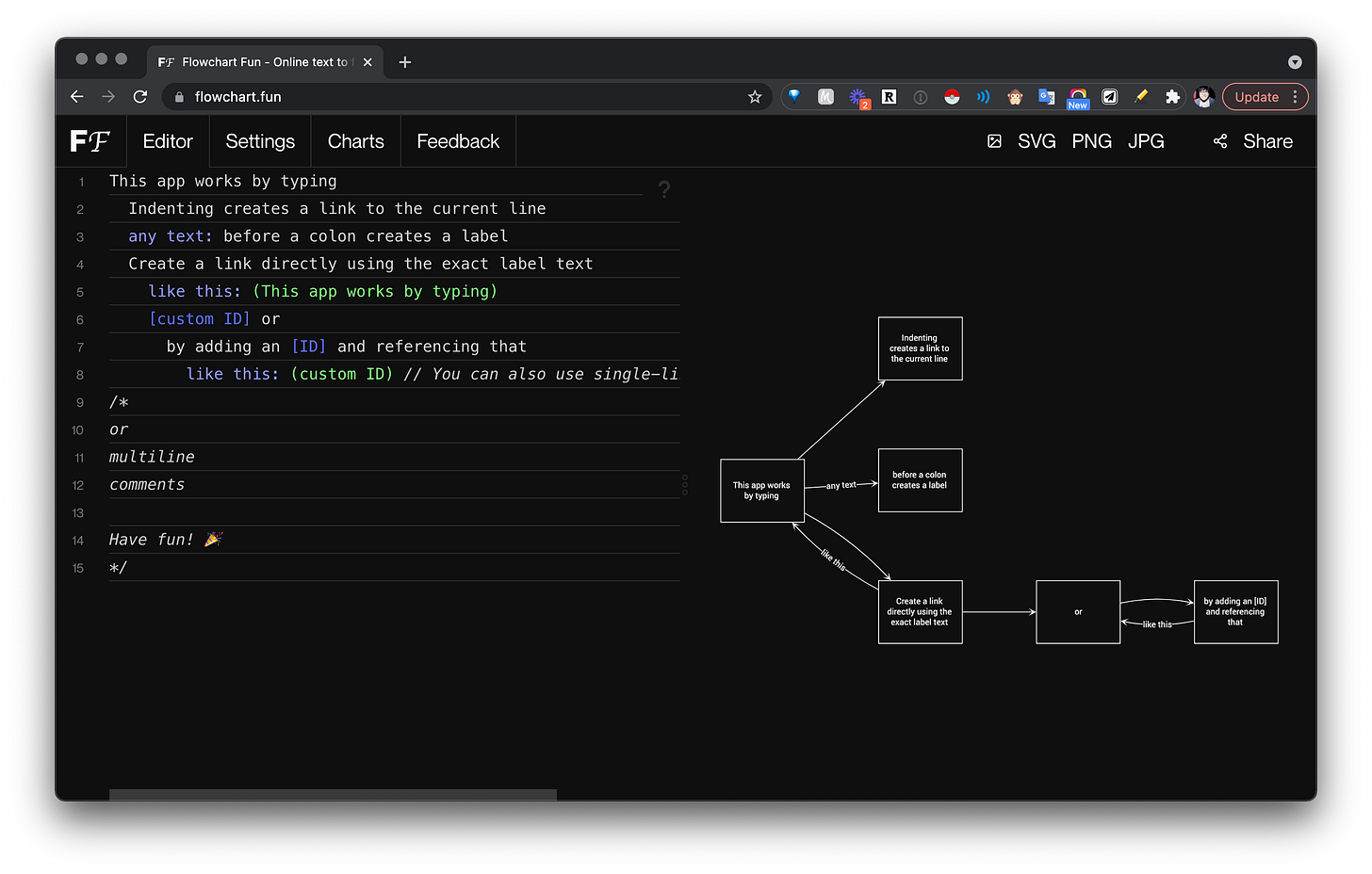
Task: Click the Share button label
Action: (x=1267, y=141)
